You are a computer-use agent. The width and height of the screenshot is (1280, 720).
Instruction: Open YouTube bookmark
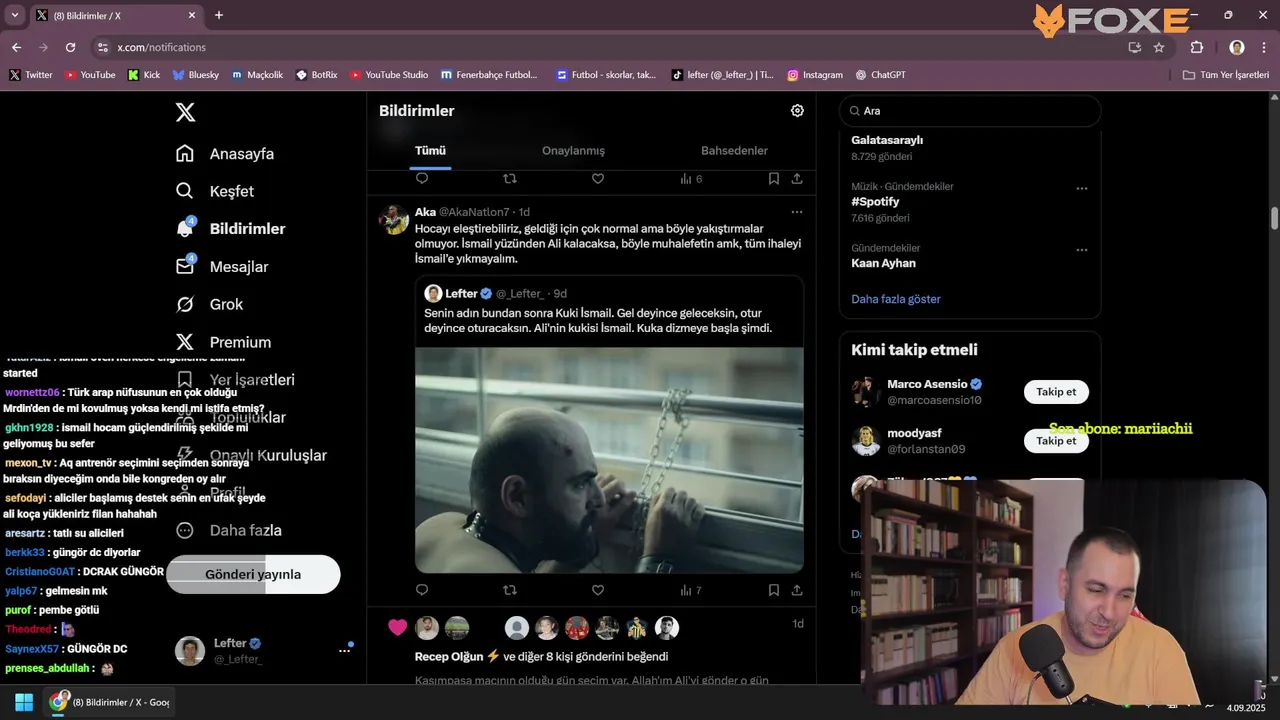(90, 75)
